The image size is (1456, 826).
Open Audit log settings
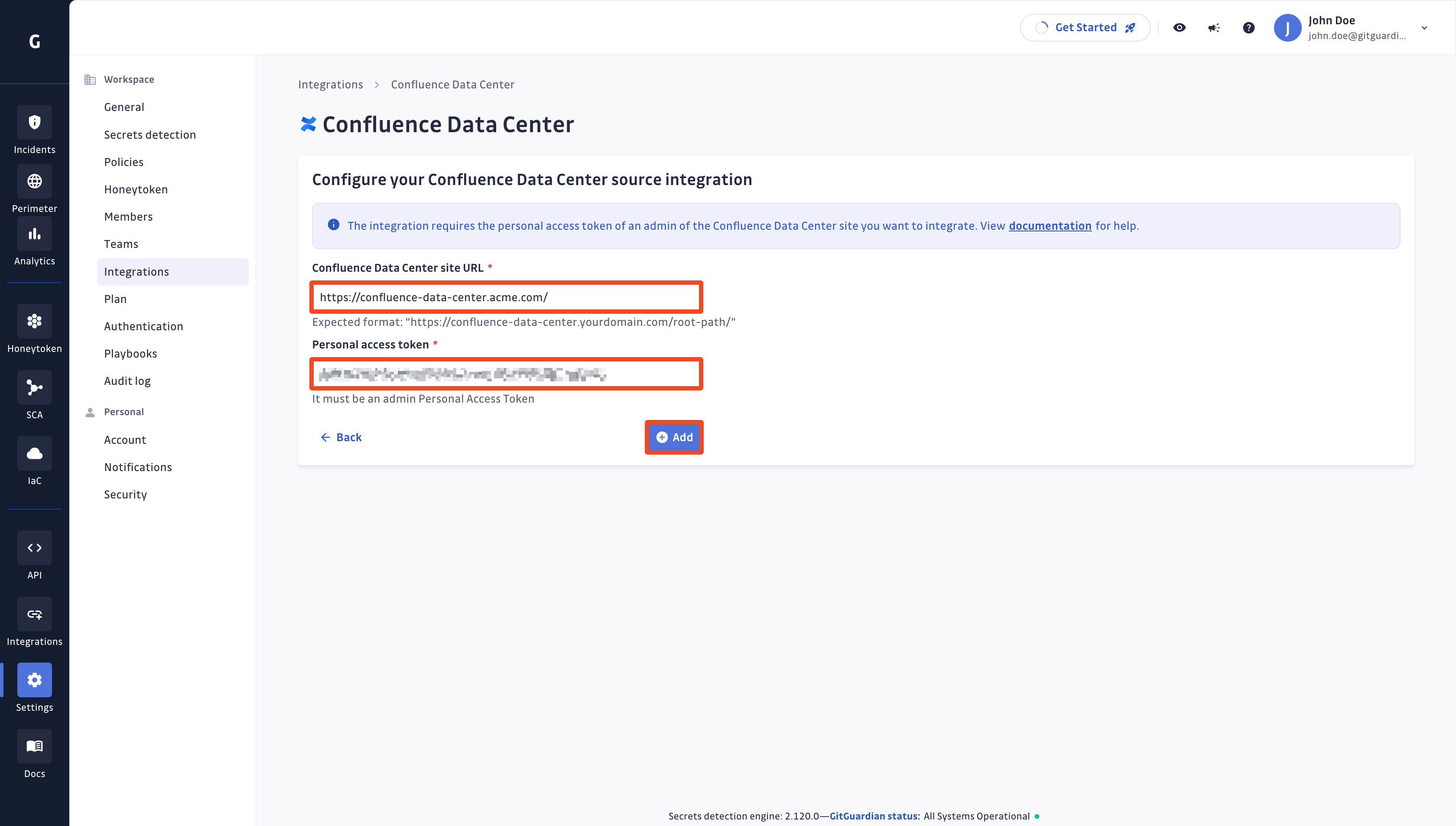pos(172,380)
